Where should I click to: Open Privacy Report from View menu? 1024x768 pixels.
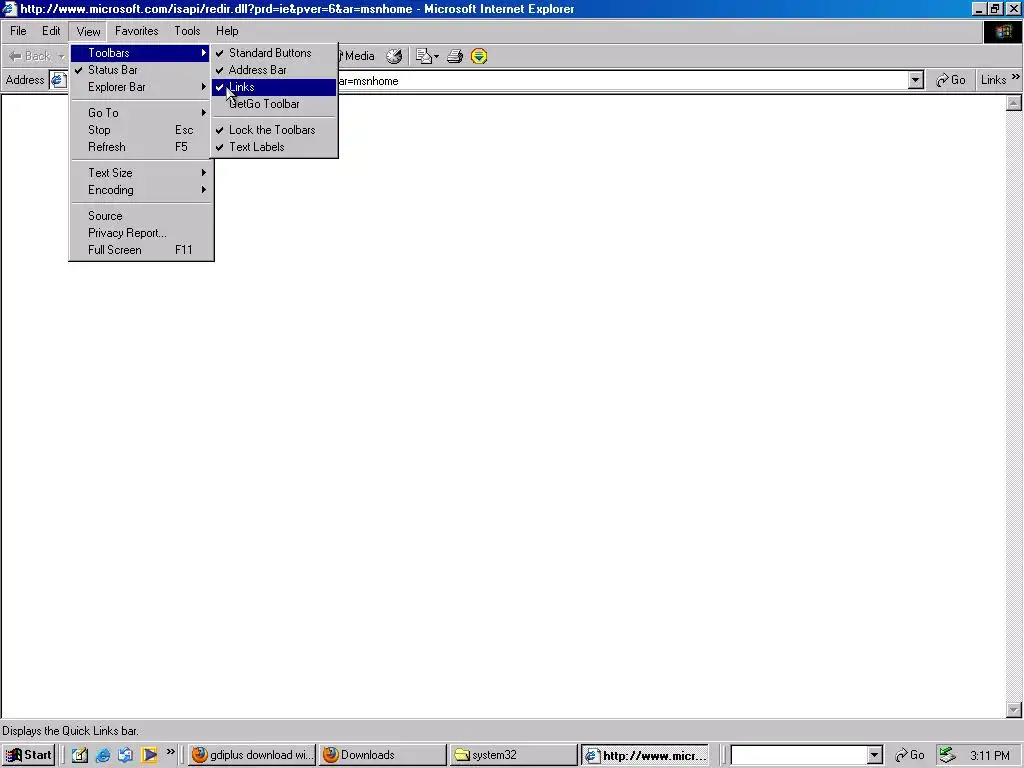pos(141,233)
